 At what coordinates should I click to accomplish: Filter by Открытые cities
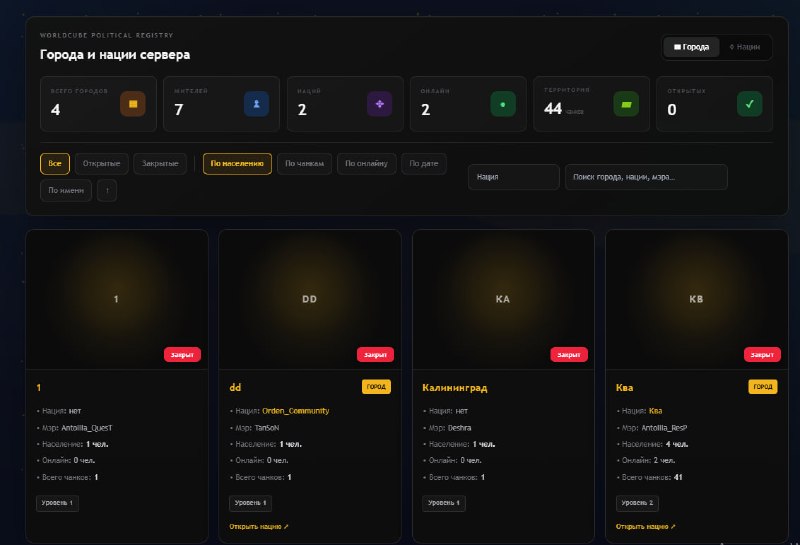[x=102, y=164]
